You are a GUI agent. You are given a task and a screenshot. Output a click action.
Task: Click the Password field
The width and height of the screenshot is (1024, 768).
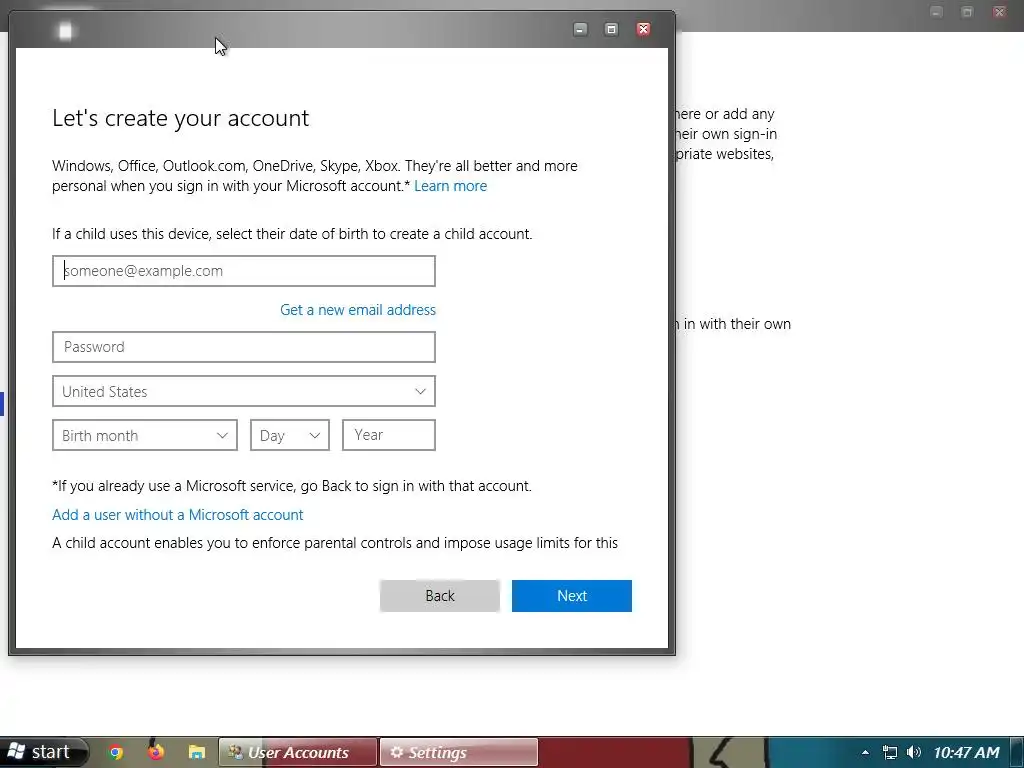(244, 347)
